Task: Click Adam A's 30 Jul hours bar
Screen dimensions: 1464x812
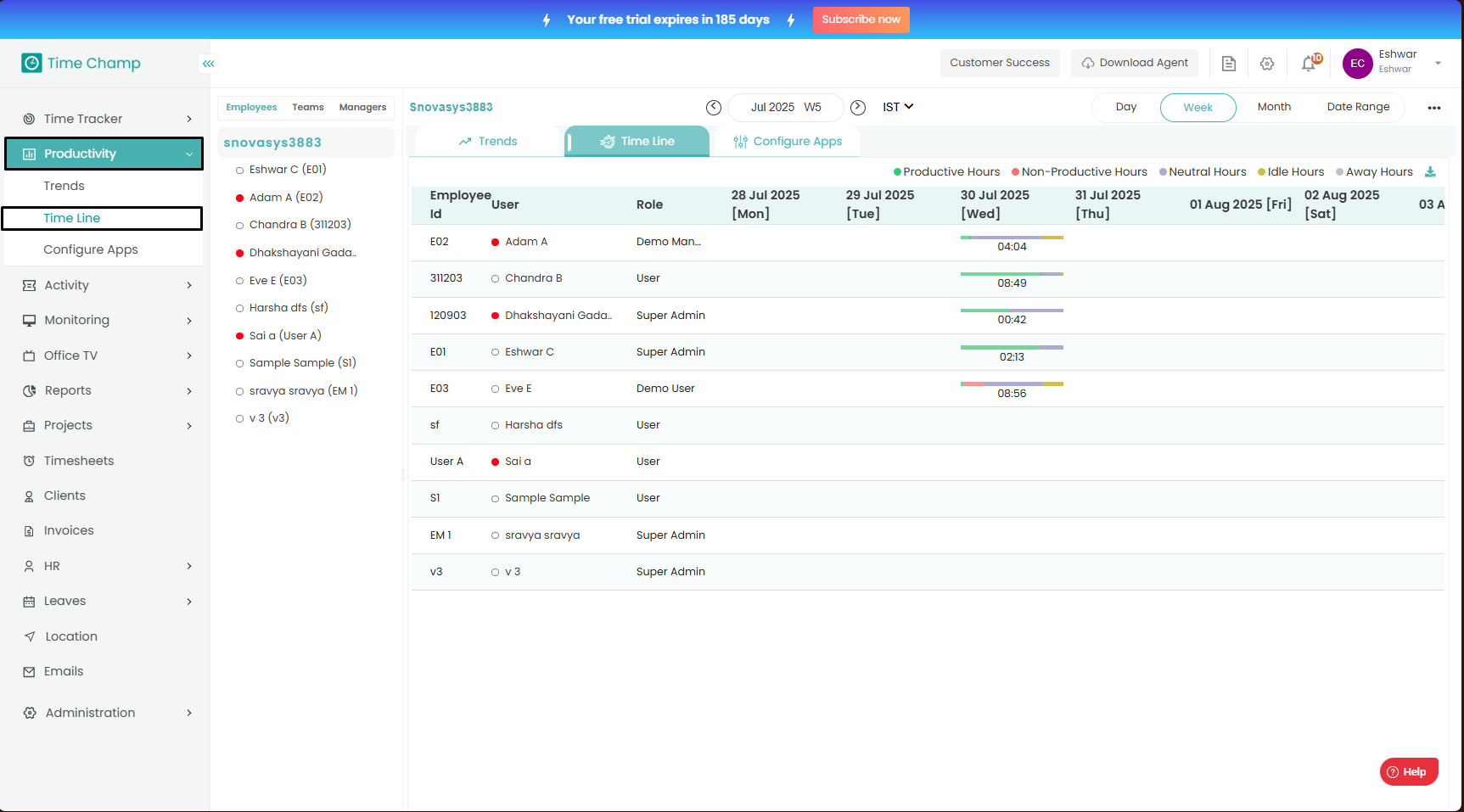Action: pyautogui.click(x=1012, y=238)
